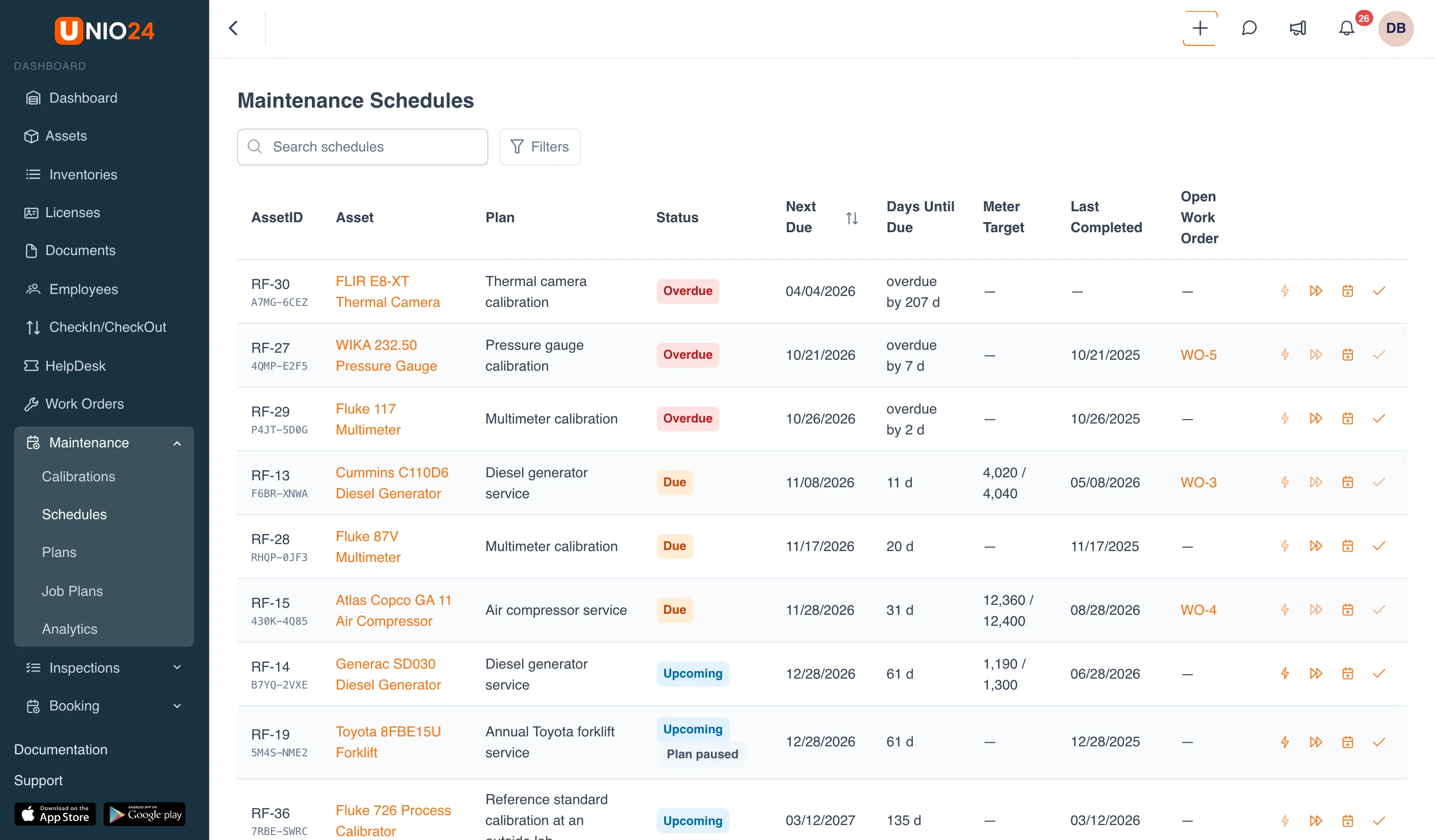Expand the Inspections sidebar section
1435x840 pixels.
pos(177,668)
